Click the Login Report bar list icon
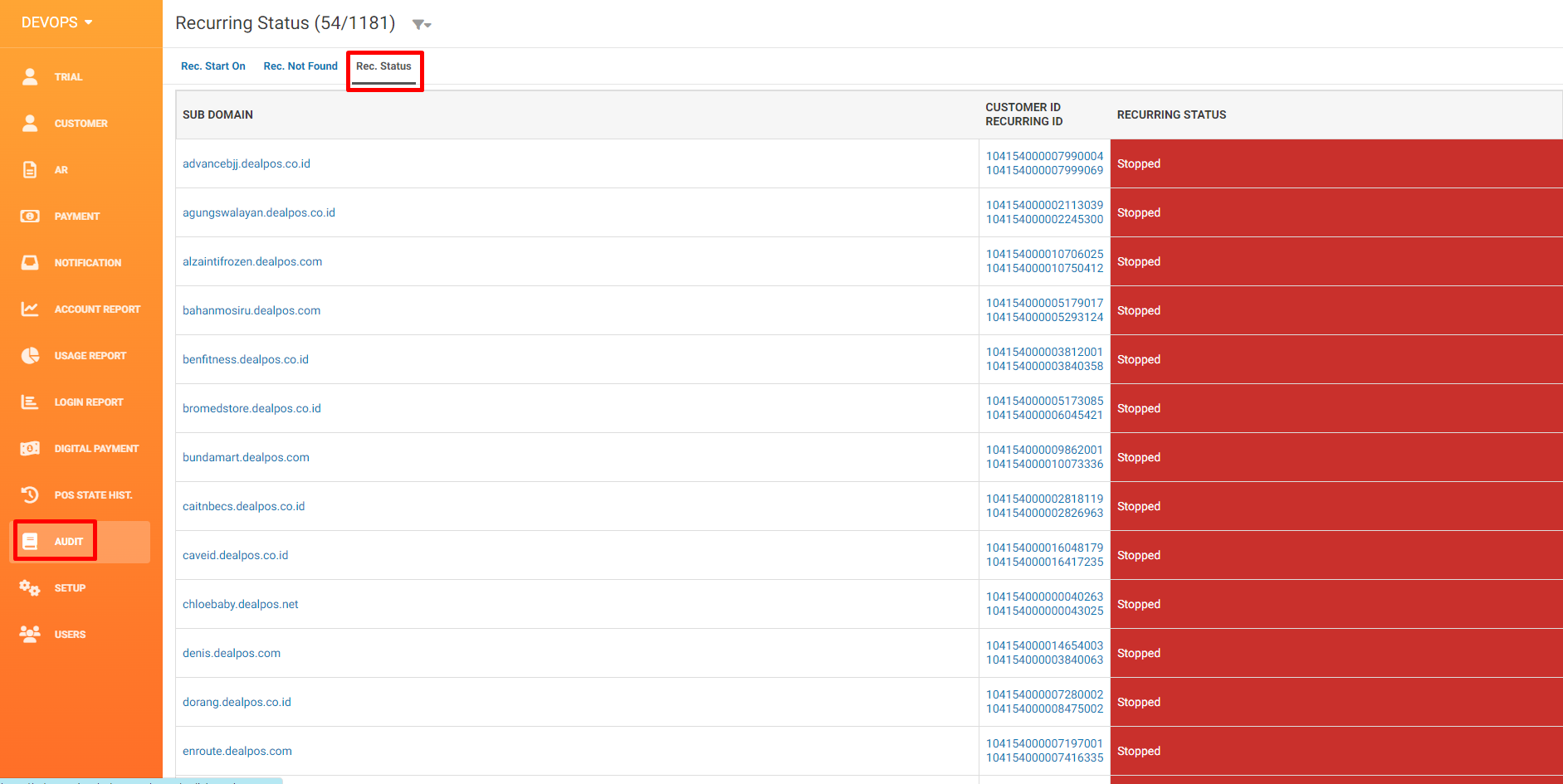 coord(30,402)
